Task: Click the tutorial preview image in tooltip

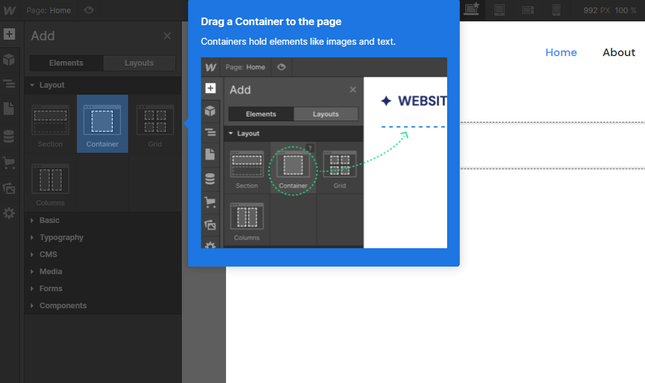Action: pyautogui.click(x=324, y=153)
